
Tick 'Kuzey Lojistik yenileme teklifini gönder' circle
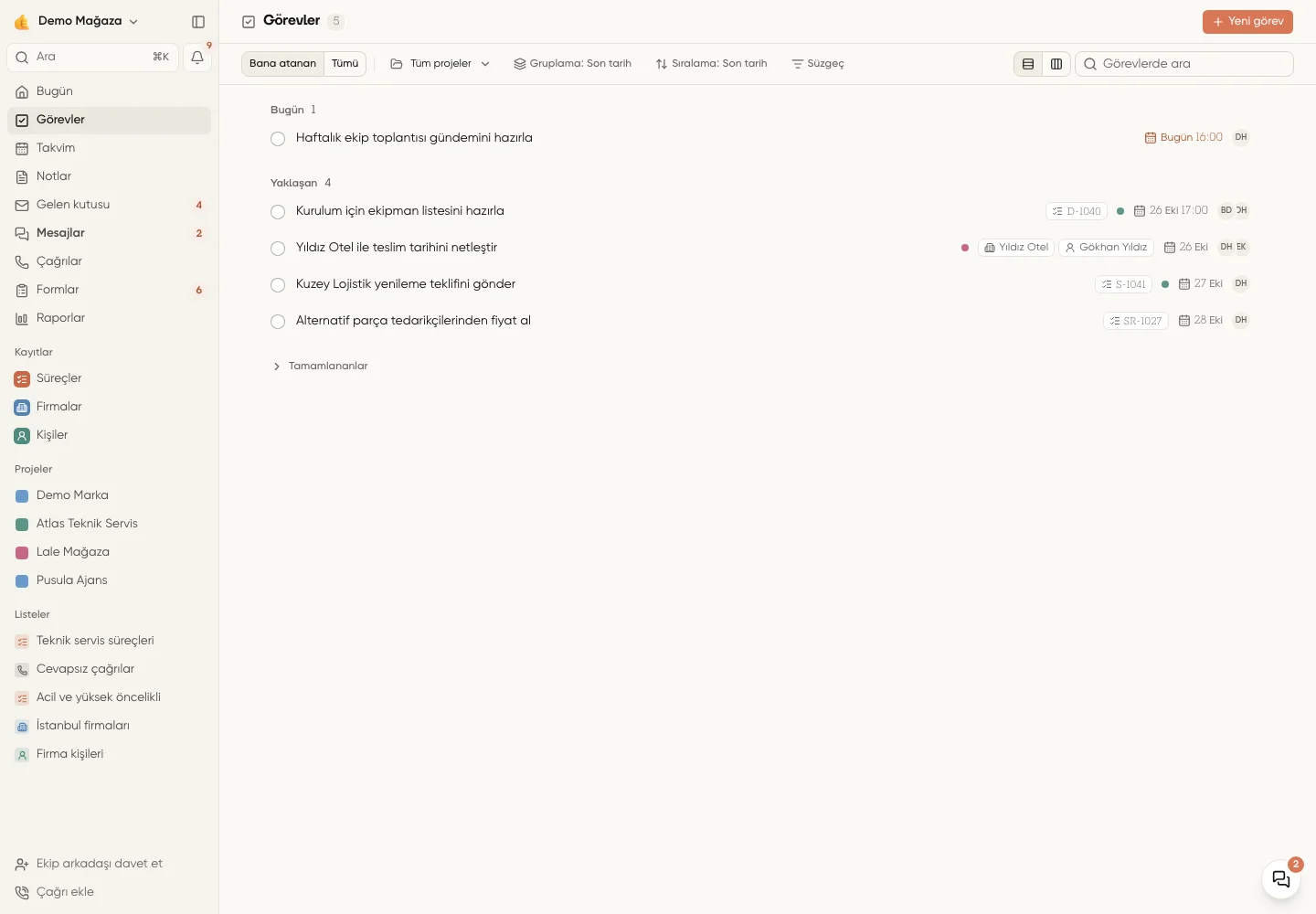pyautogui.click(x=278, y=285)
